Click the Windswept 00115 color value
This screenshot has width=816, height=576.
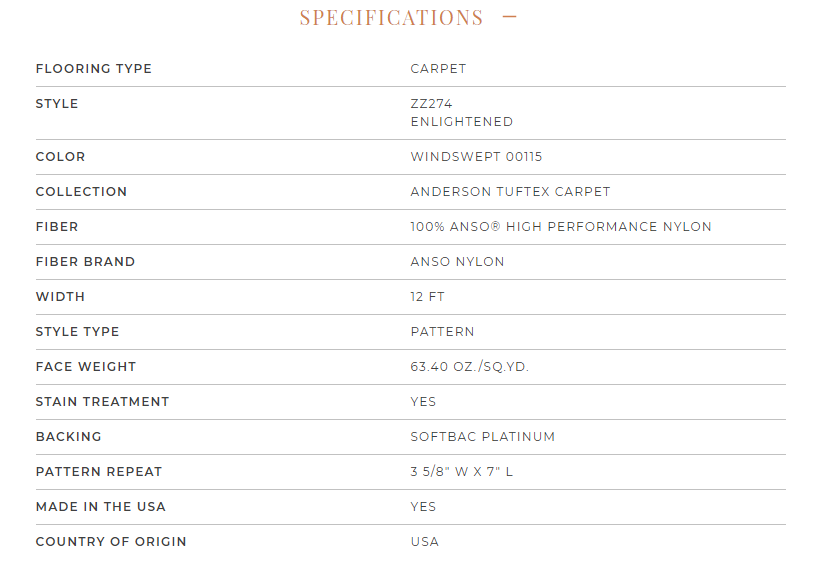pos(476,157)
